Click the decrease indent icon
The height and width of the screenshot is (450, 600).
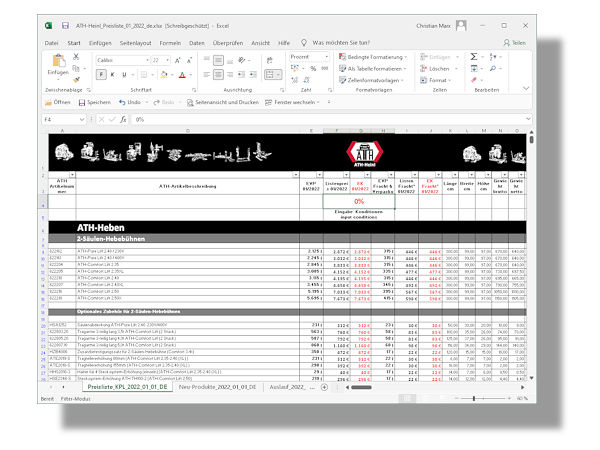pyautogui.click(x=241, y=75)
